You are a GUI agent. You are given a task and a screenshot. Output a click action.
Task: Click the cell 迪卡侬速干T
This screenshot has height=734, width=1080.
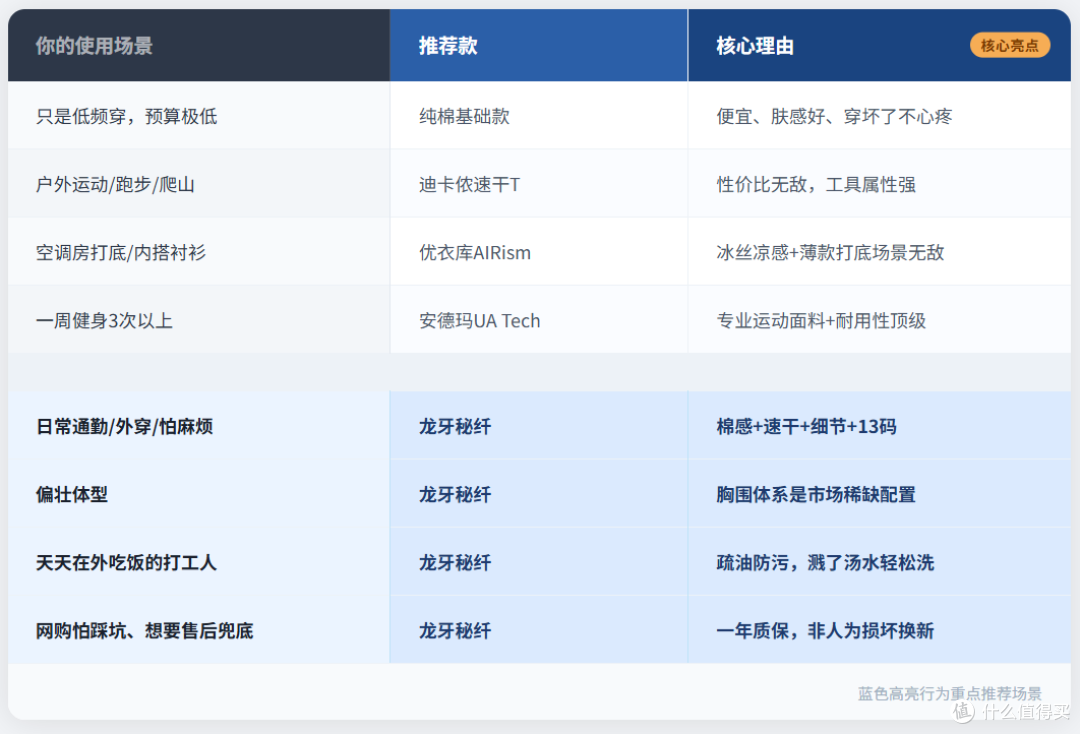[x=539, y=184]
